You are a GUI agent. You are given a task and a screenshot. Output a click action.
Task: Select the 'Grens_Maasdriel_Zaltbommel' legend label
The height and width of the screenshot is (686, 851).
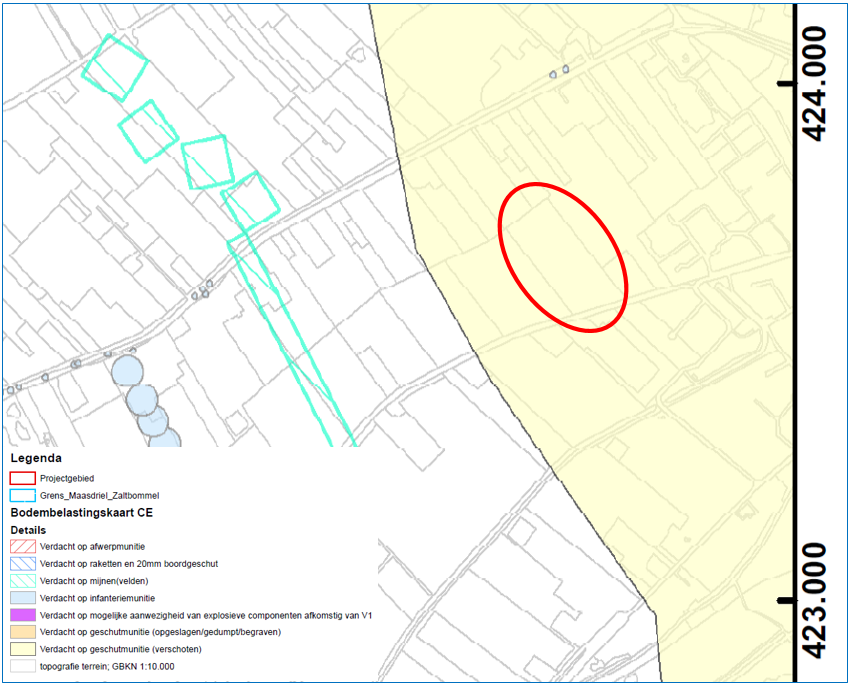click(99, 496)
